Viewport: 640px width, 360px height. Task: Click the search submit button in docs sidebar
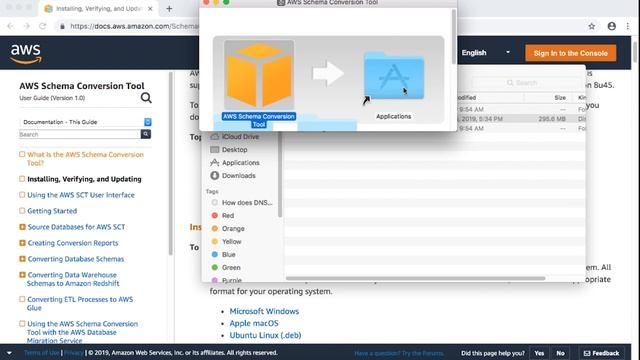(146, 134)
